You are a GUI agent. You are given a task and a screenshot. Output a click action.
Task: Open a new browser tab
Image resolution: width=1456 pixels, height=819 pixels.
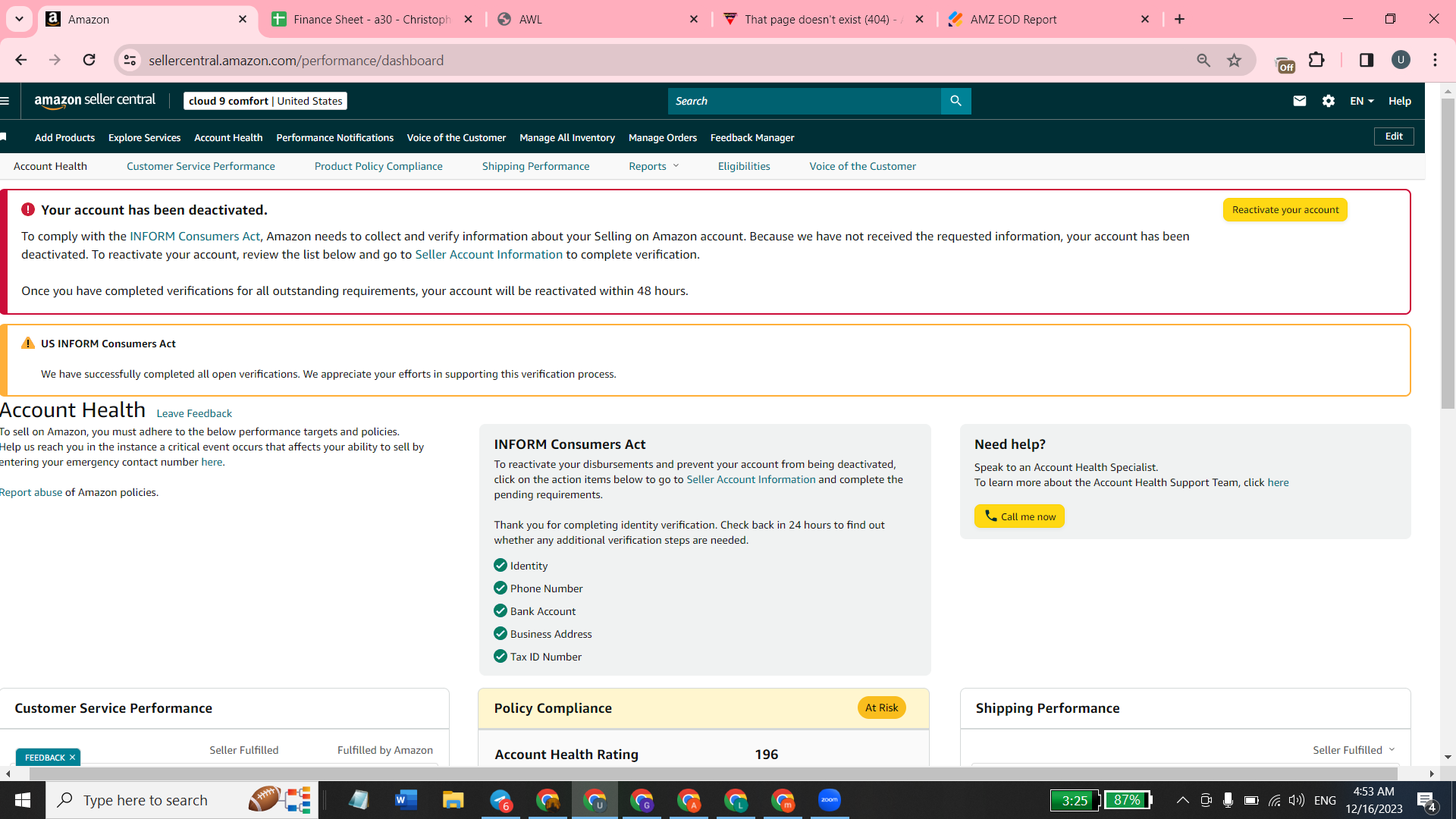(x=1179, y=19)
